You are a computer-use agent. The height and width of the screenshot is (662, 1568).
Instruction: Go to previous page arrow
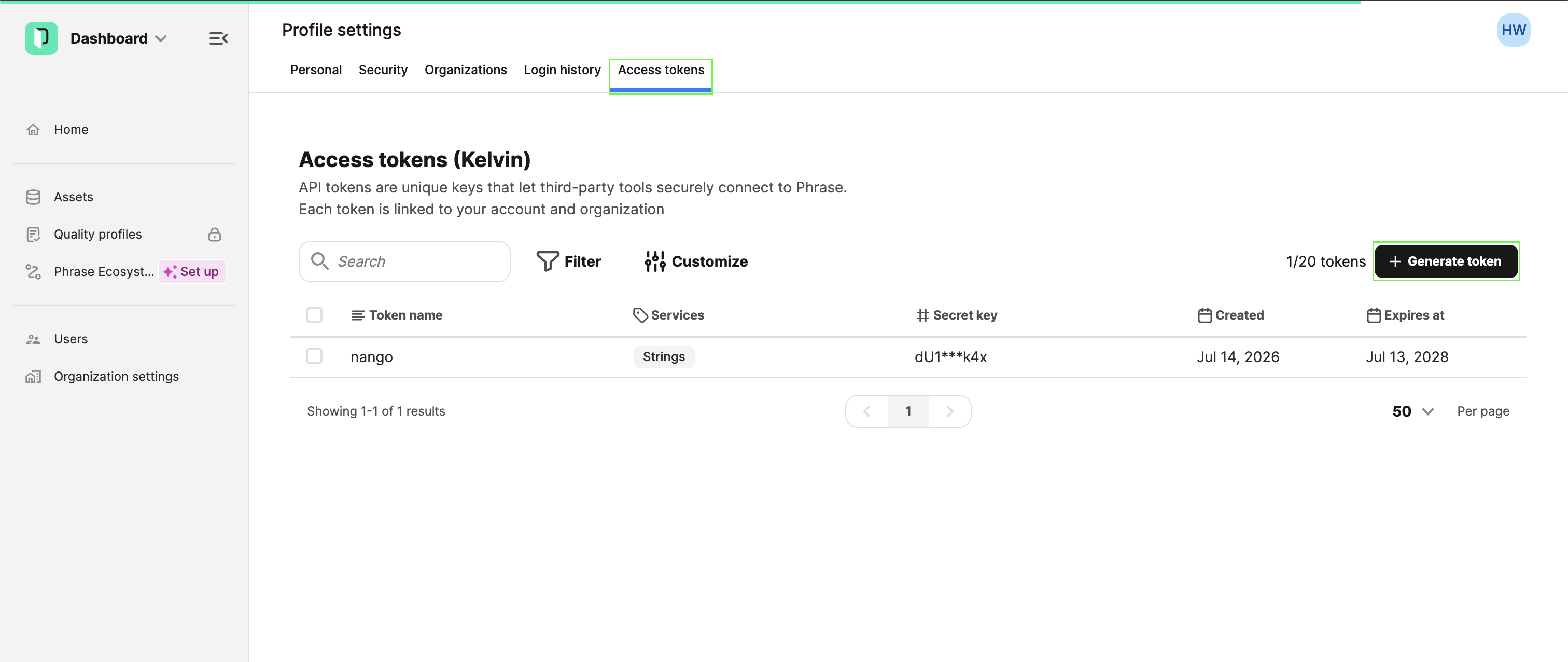click(x=867, y=412)
